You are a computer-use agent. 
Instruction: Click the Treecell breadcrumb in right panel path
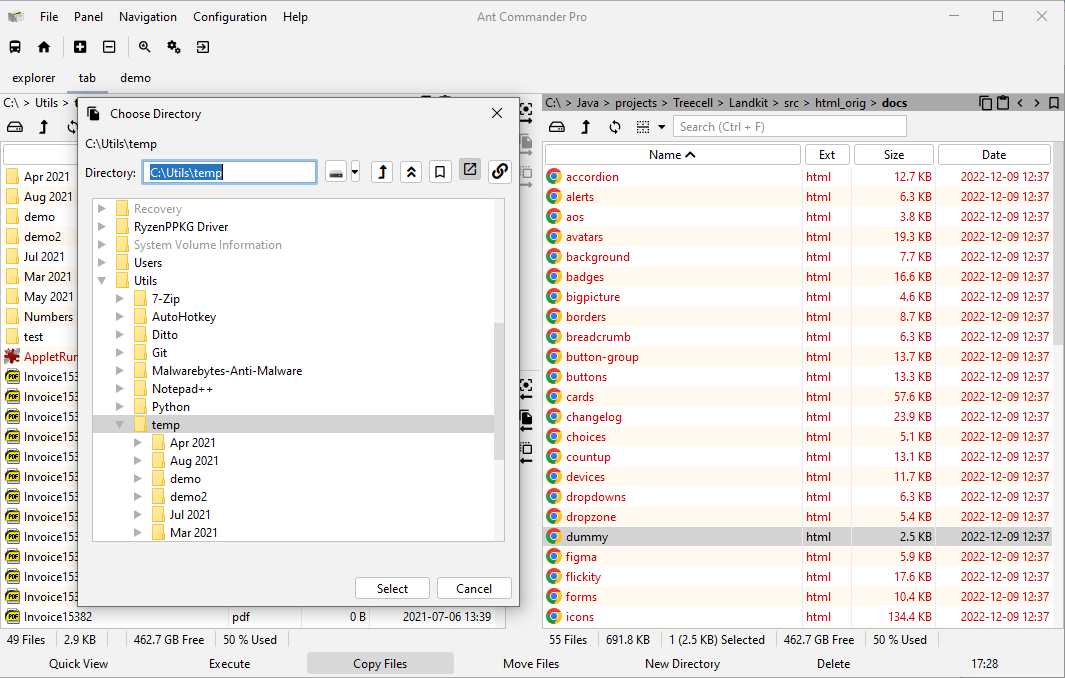[x=693, y=103]
